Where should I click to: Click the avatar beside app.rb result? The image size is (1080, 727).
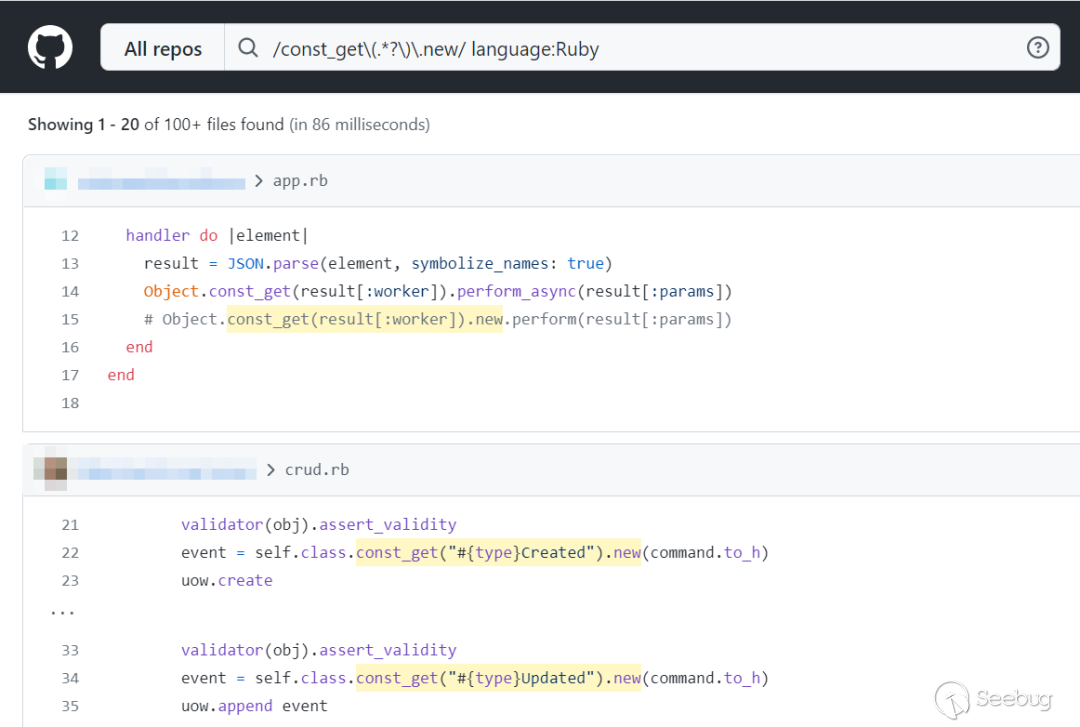click(55, 181)
